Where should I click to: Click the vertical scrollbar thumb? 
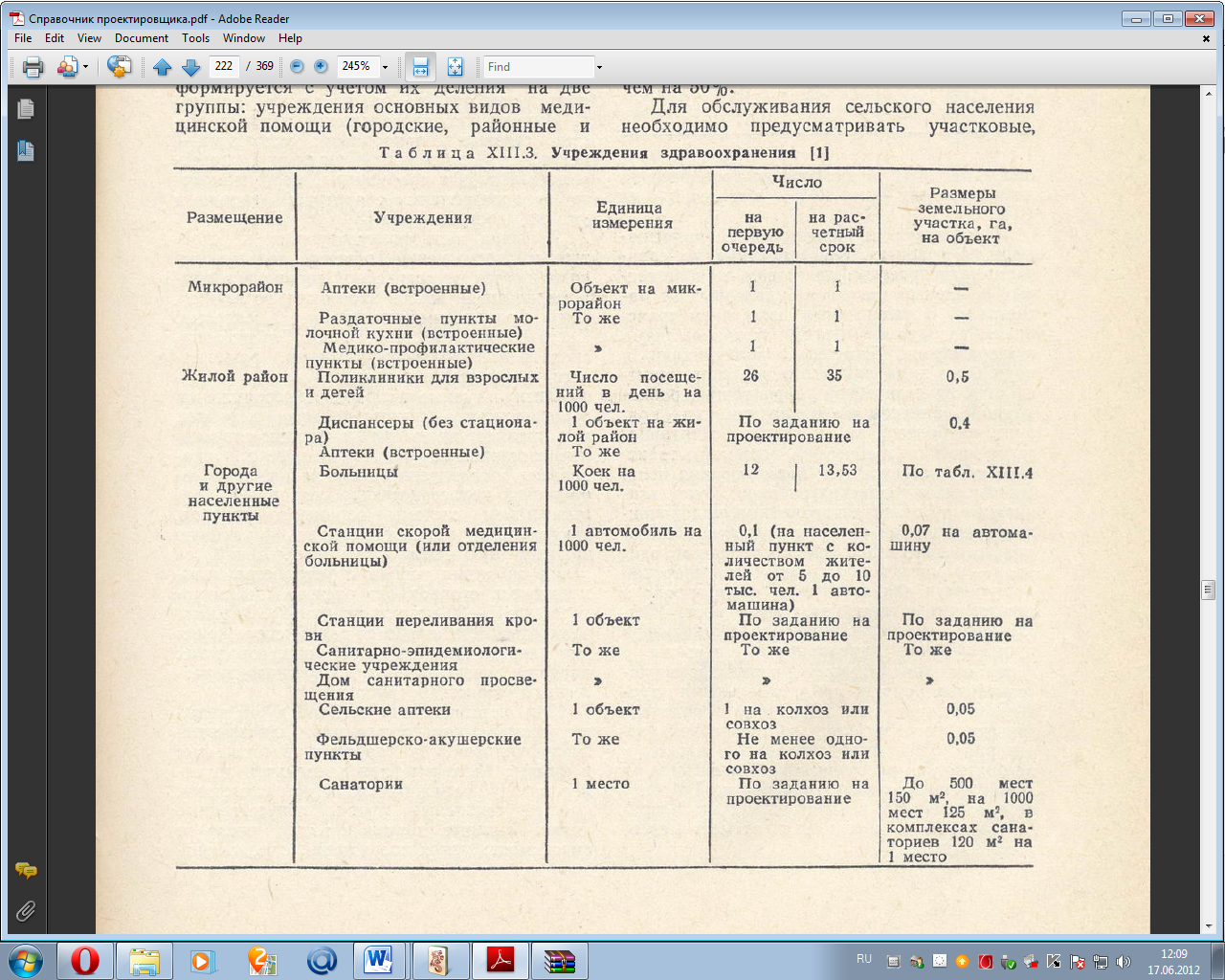pos(1208,590)
